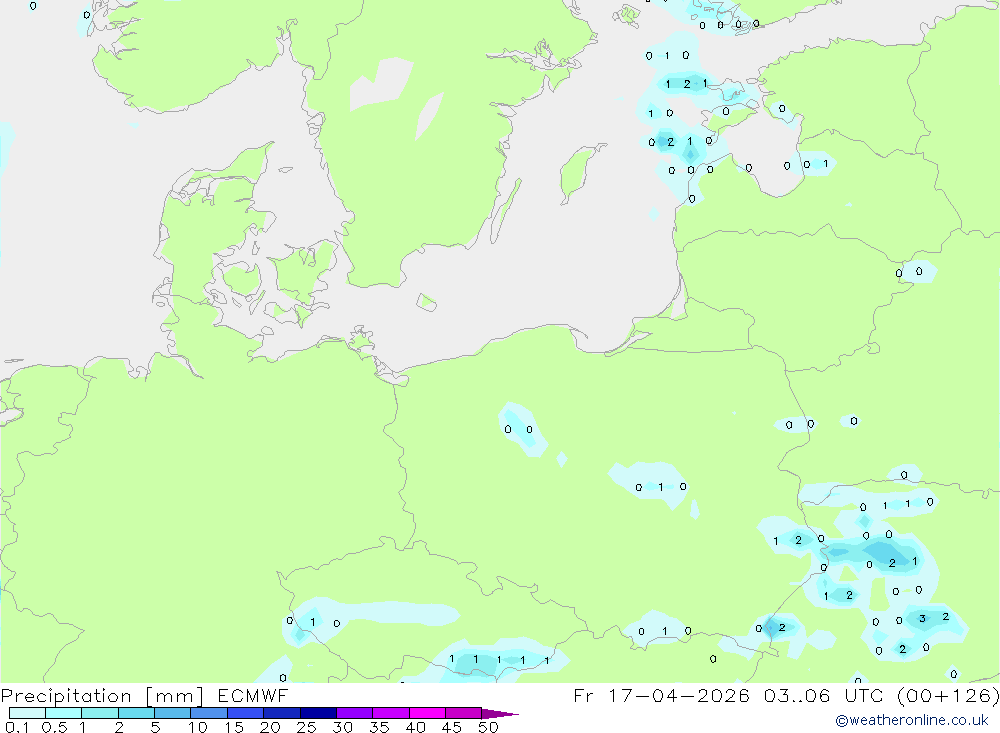The width and height of the screenshot is (1000, 733).
Task: Click the 0.1–0.5 mm lightest cyan legend swatch
Action: click(x=27, y=713)
